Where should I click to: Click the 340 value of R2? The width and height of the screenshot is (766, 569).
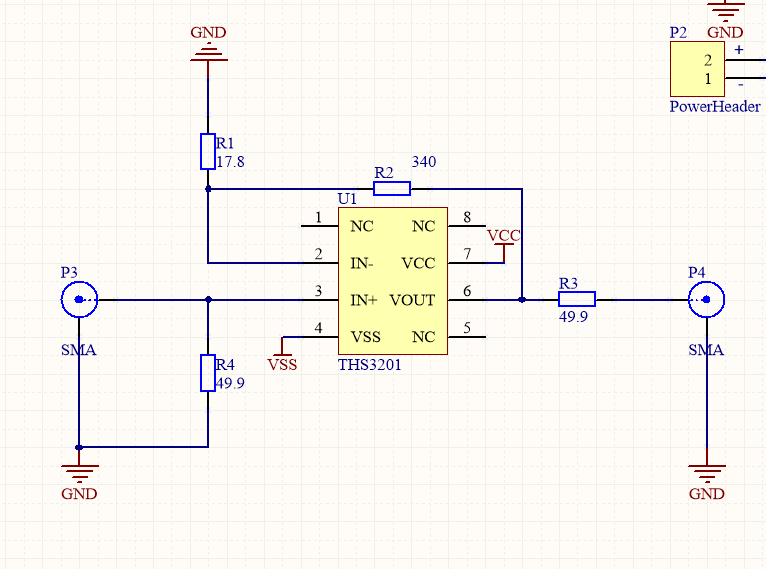point(424,162)
